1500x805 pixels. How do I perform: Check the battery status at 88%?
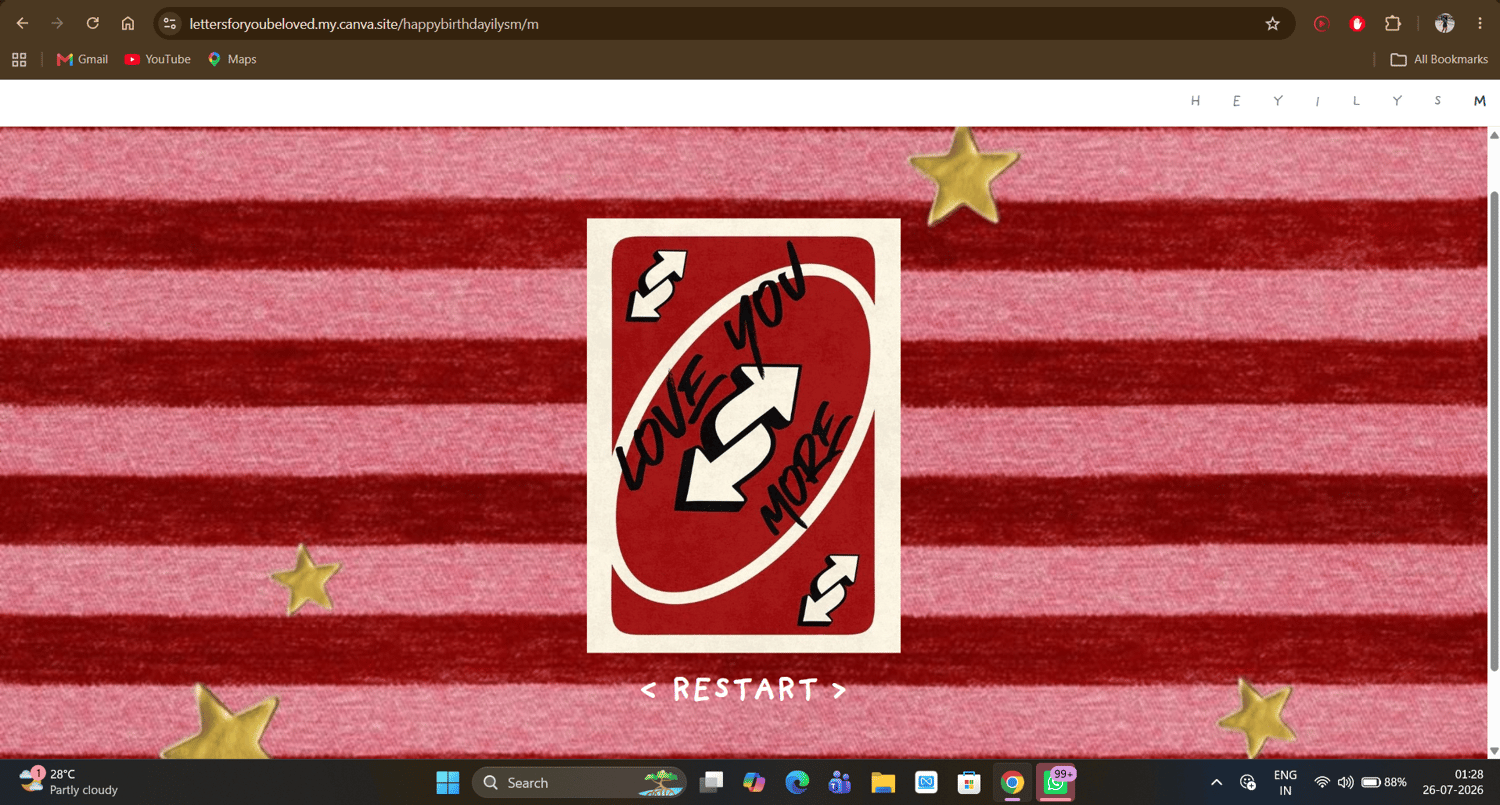coord(1384,782)
